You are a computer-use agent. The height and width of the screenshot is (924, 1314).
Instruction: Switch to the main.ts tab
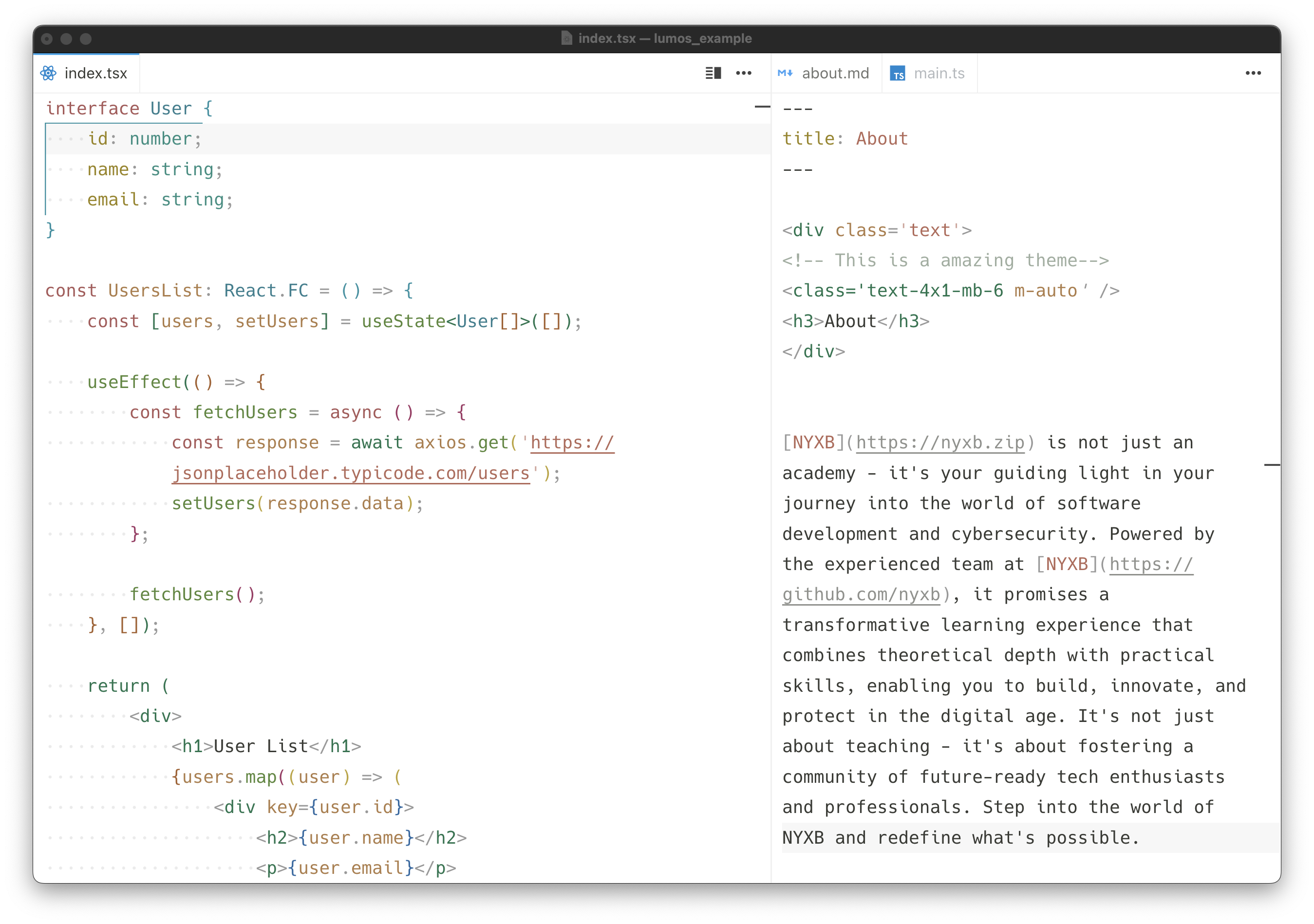tap(939, 73)
